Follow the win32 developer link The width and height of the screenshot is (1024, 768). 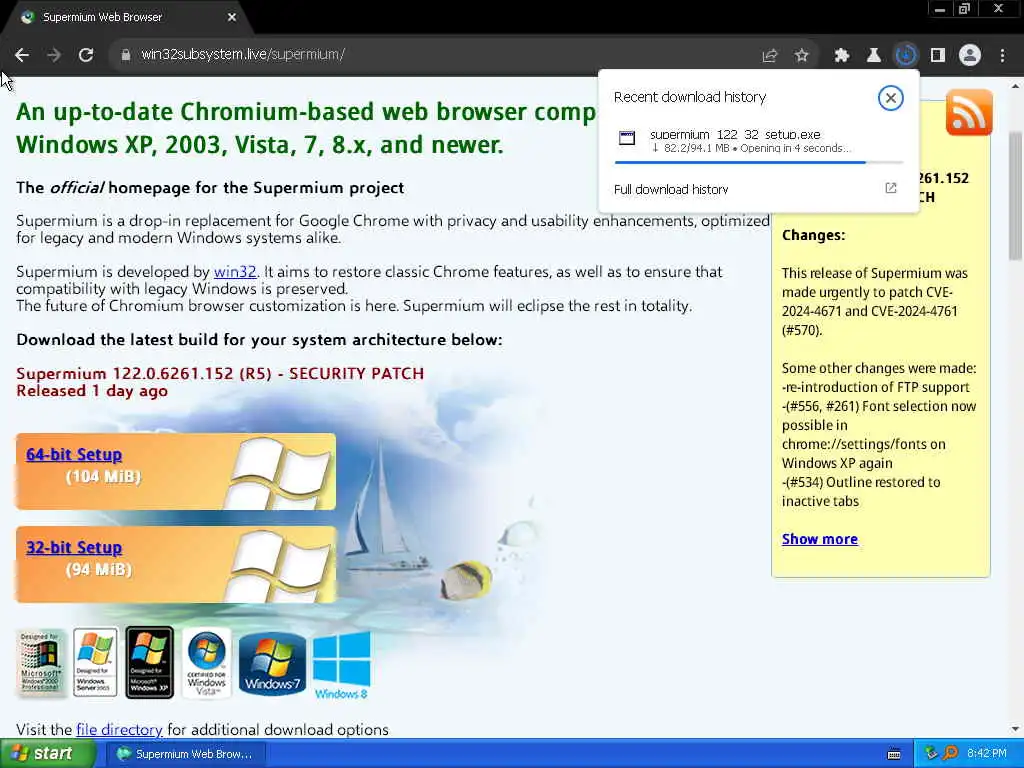(235, 272)
